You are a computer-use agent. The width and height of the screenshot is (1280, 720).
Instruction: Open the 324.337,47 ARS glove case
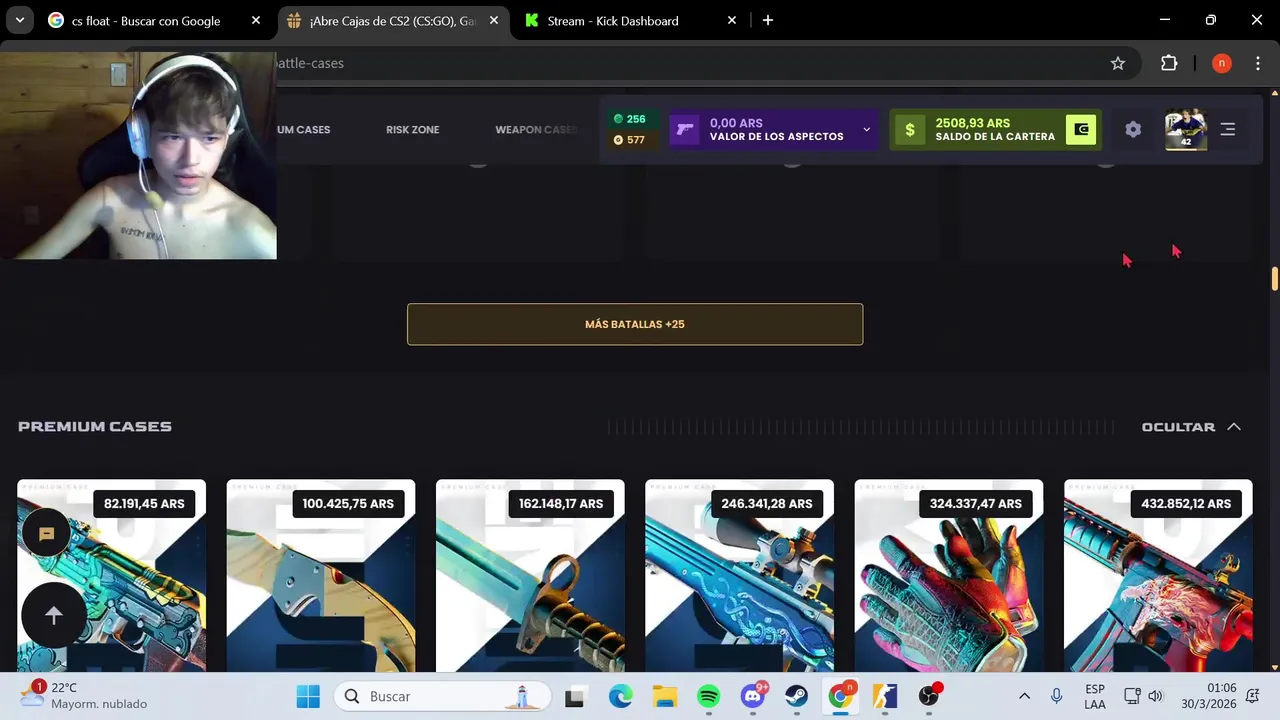pyautogui.click(x=949, y=576)
